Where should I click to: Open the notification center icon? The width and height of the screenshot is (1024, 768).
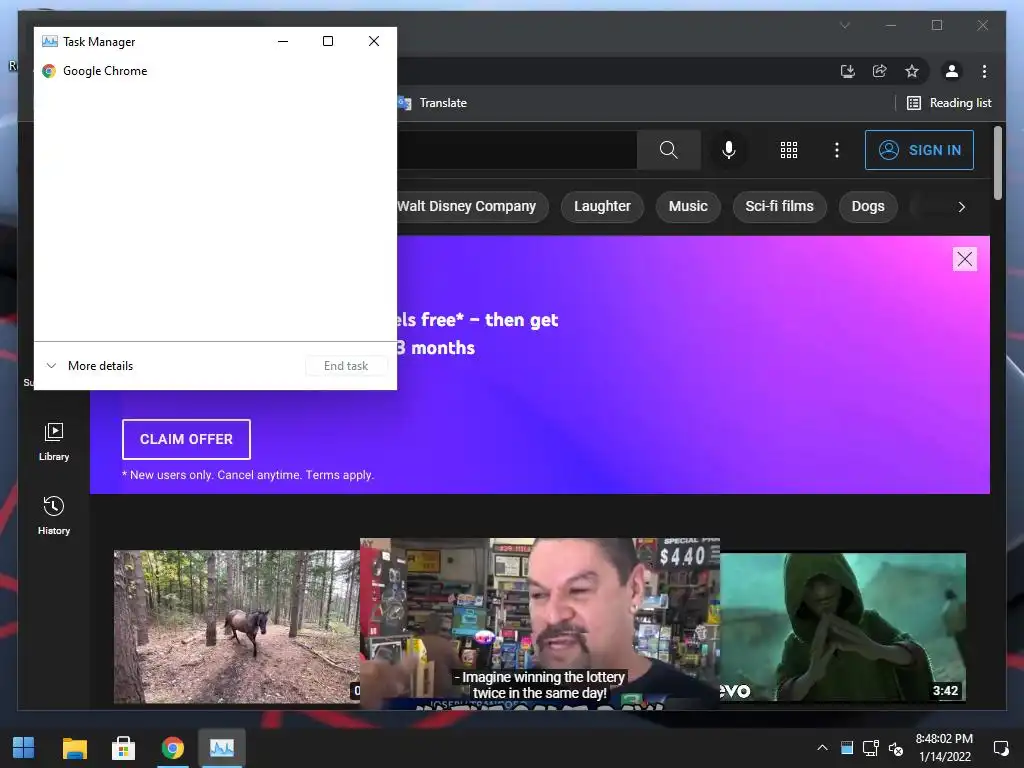[x=1000, y=748]
